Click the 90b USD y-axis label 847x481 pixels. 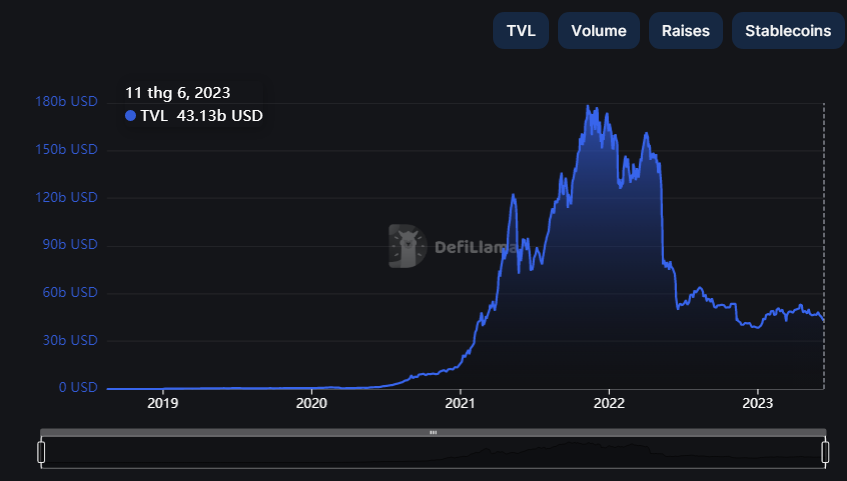click(x=69, y=245)
